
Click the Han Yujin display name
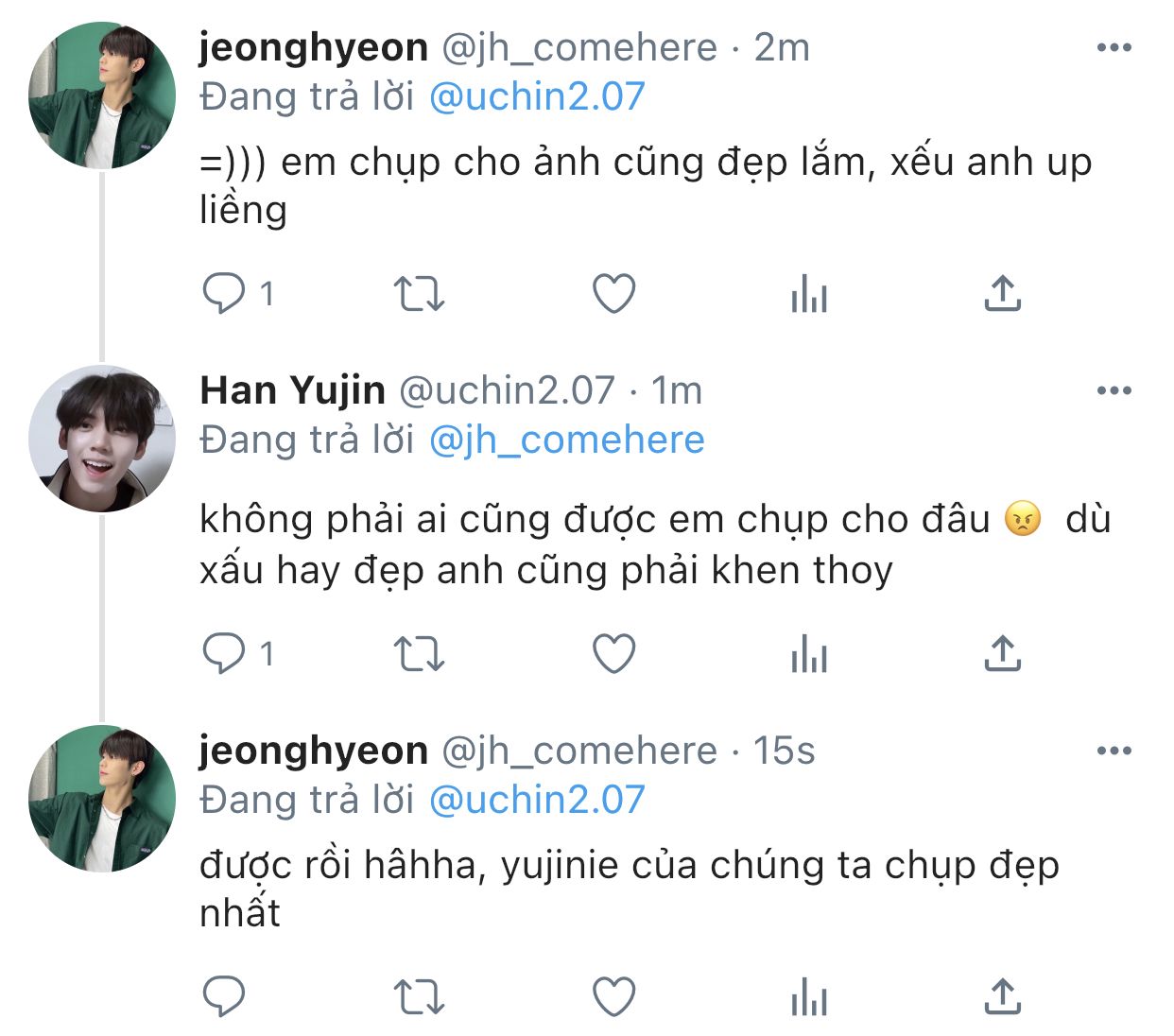tap(293, 390)
